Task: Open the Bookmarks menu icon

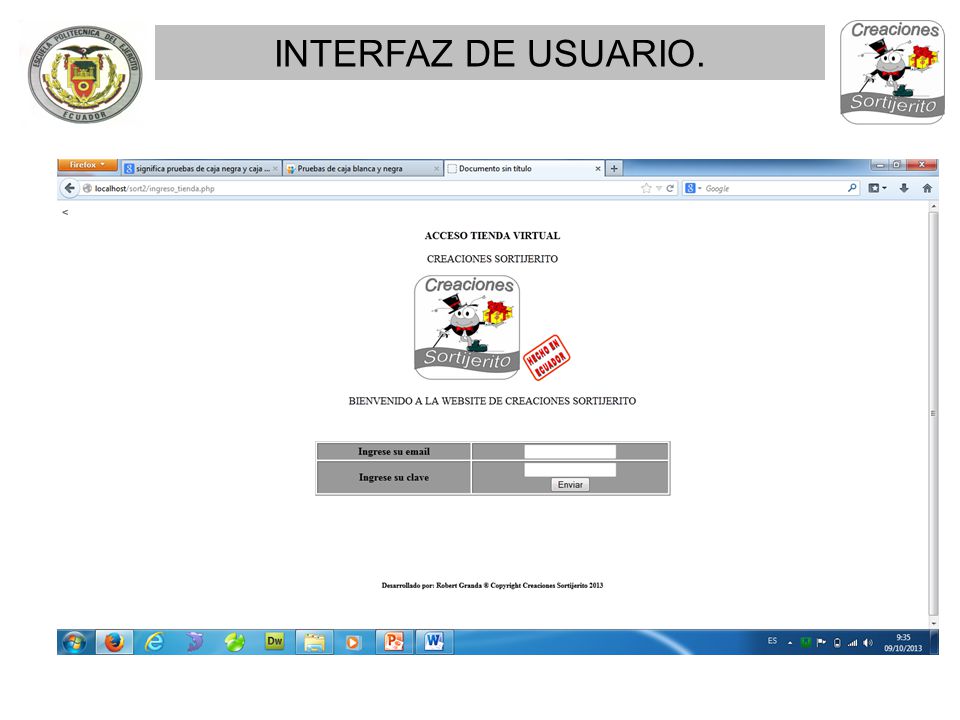Action: pyautogui.click(x=874, y=188)
